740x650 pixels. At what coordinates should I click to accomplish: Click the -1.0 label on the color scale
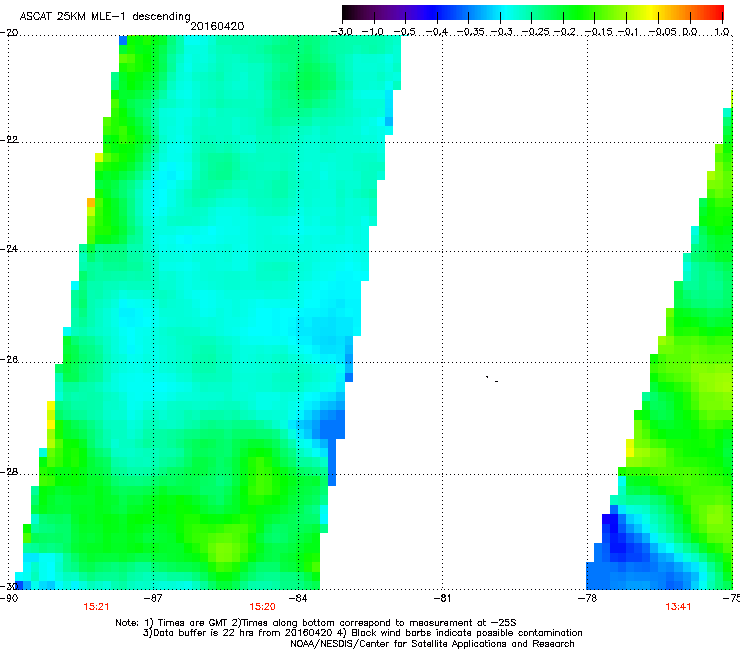tap(372, 32)
